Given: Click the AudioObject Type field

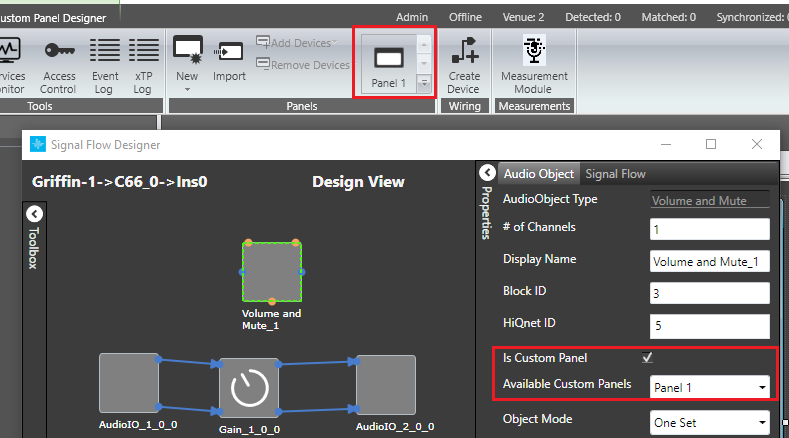Looking at the screenshot, I should coord(709,200).
